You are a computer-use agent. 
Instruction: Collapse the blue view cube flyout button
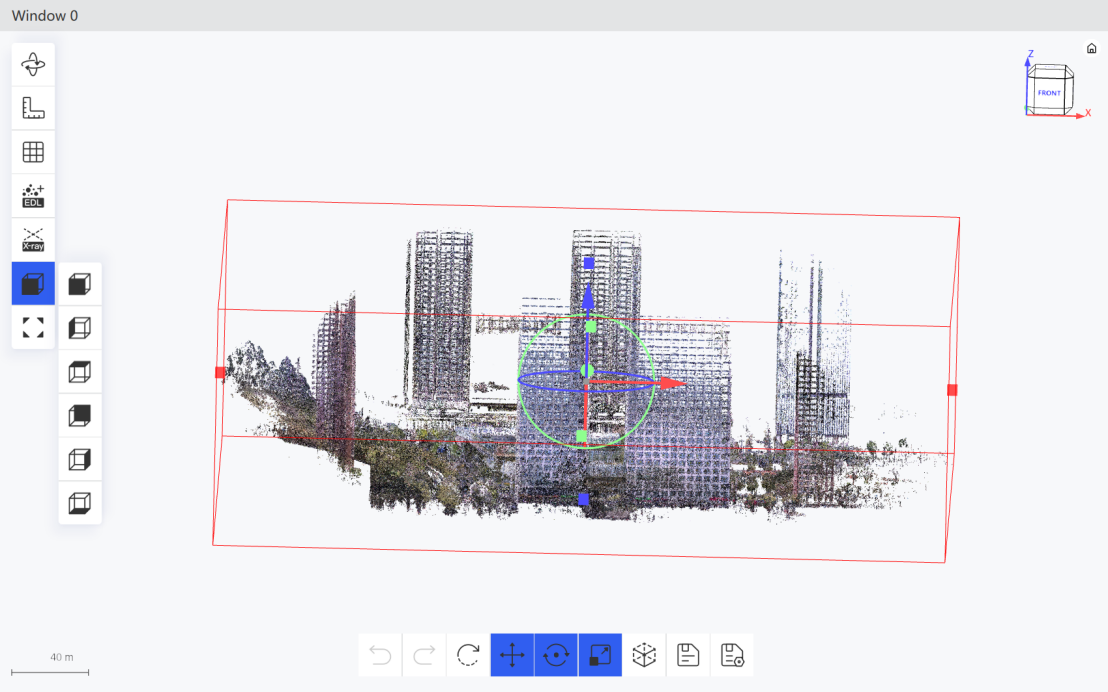click(33, 283)
